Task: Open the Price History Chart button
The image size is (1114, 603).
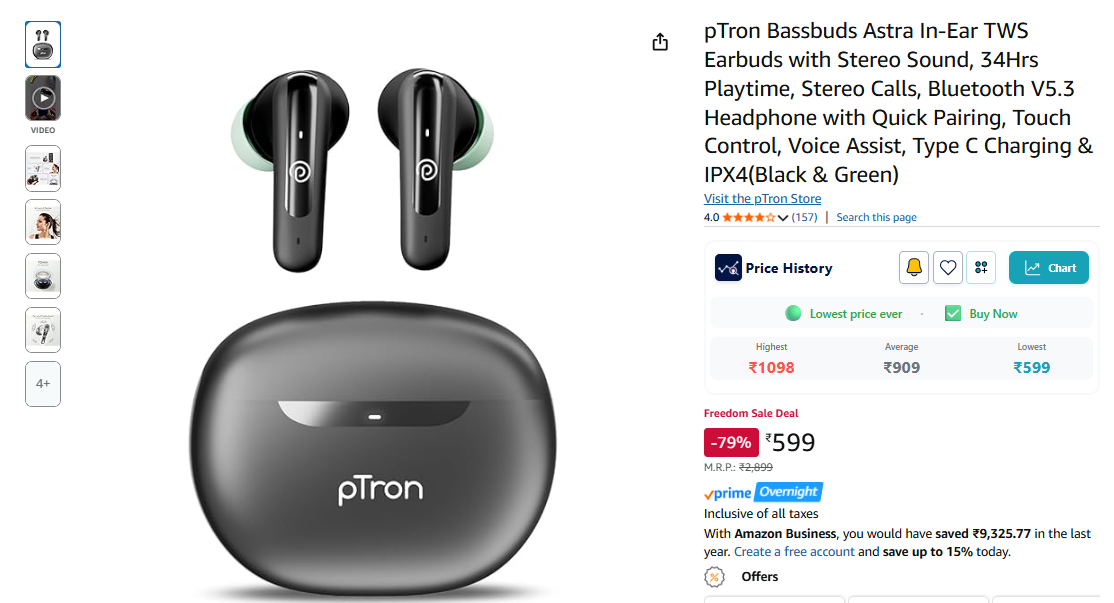Action: pyautogui.click(x=1049, y=268)
